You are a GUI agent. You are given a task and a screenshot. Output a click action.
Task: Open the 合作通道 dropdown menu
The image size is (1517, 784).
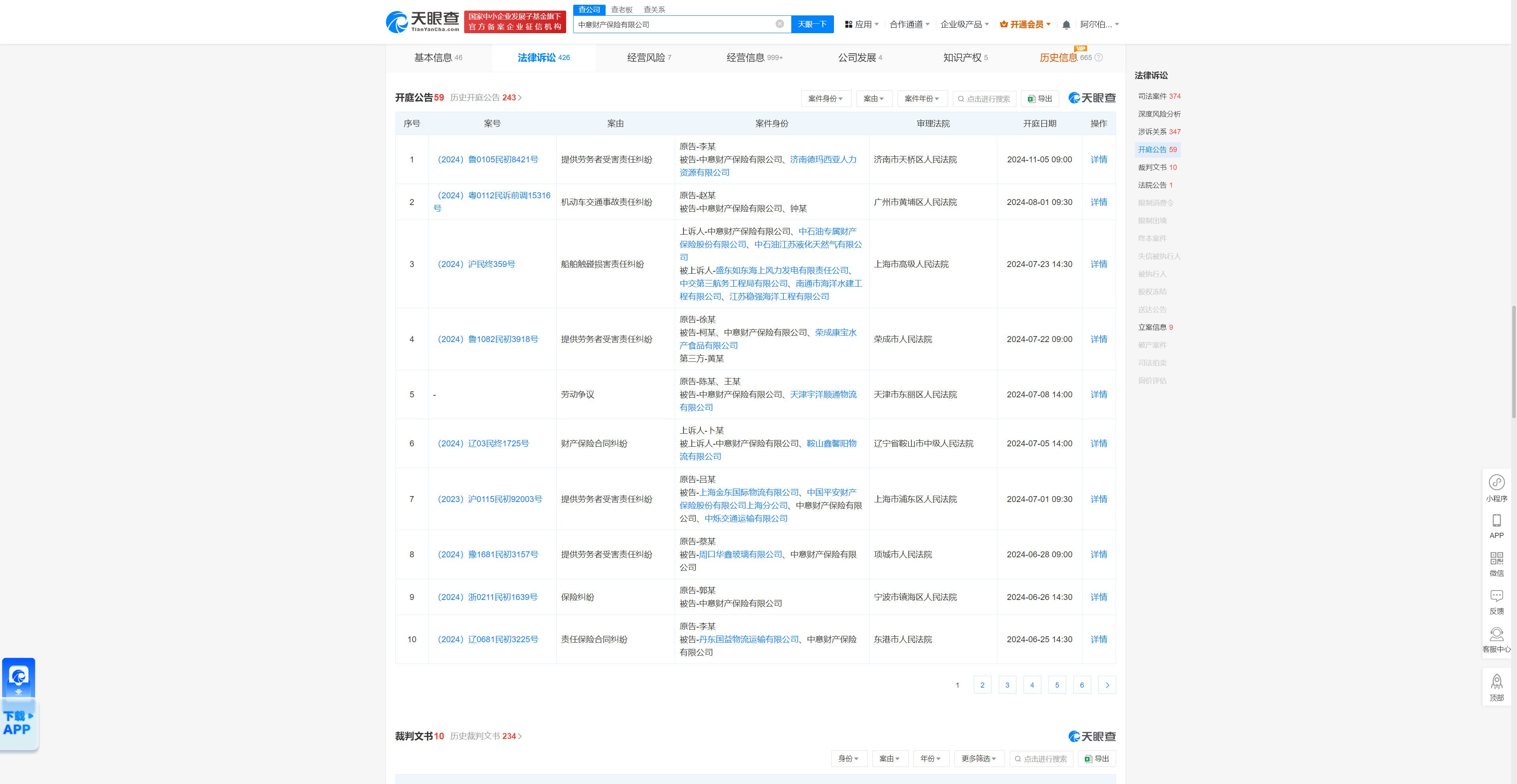pos(909,25)
